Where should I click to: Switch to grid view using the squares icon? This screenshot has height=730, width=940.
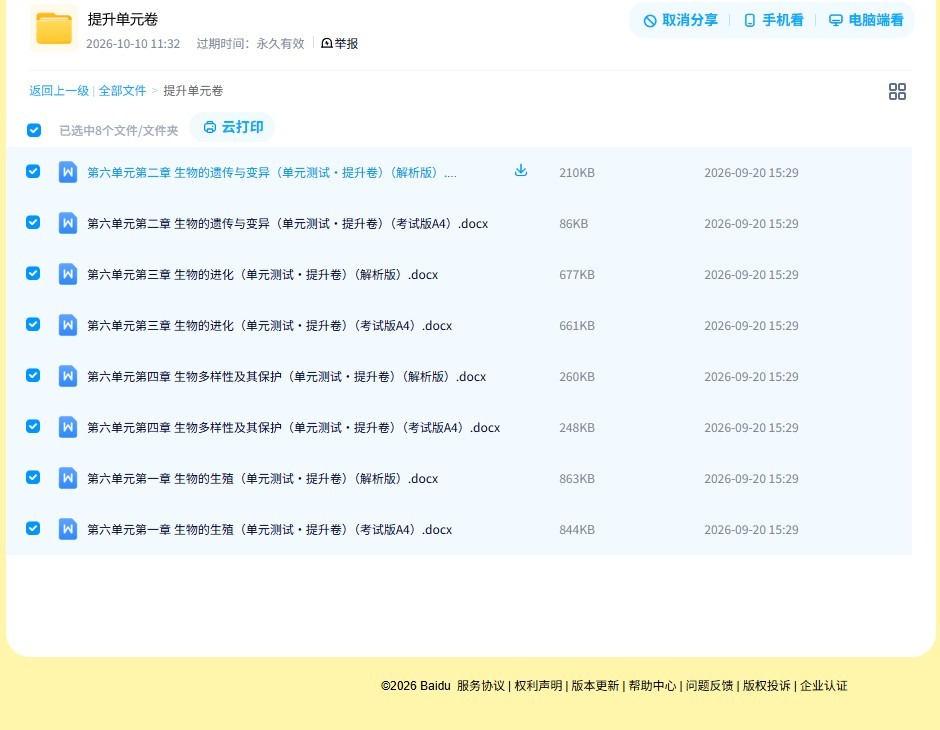[x=897, y=91]
